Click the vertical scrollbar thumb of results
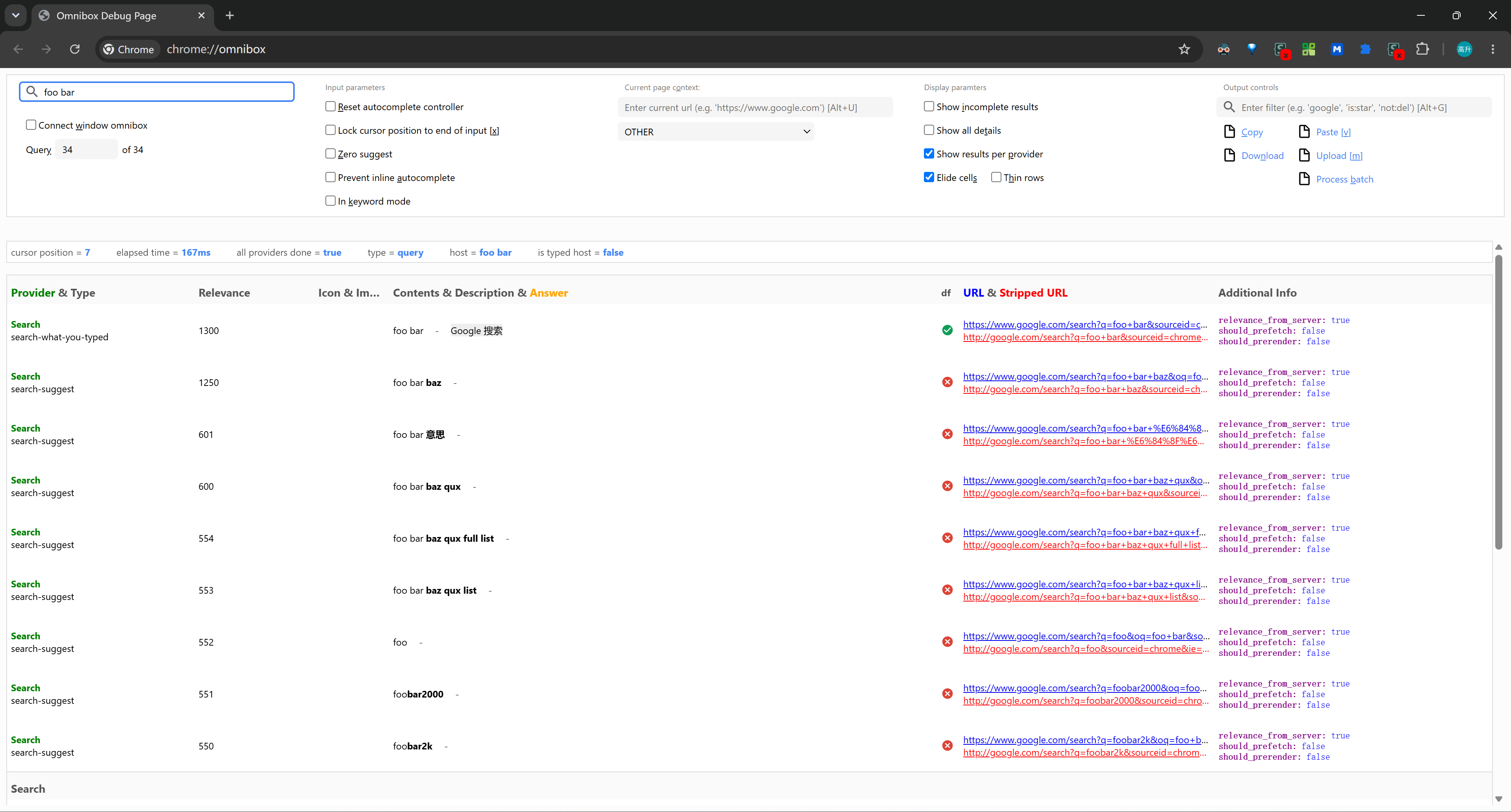The width and height of the screenshot is (1511, 812). [x=1499, y=402]
